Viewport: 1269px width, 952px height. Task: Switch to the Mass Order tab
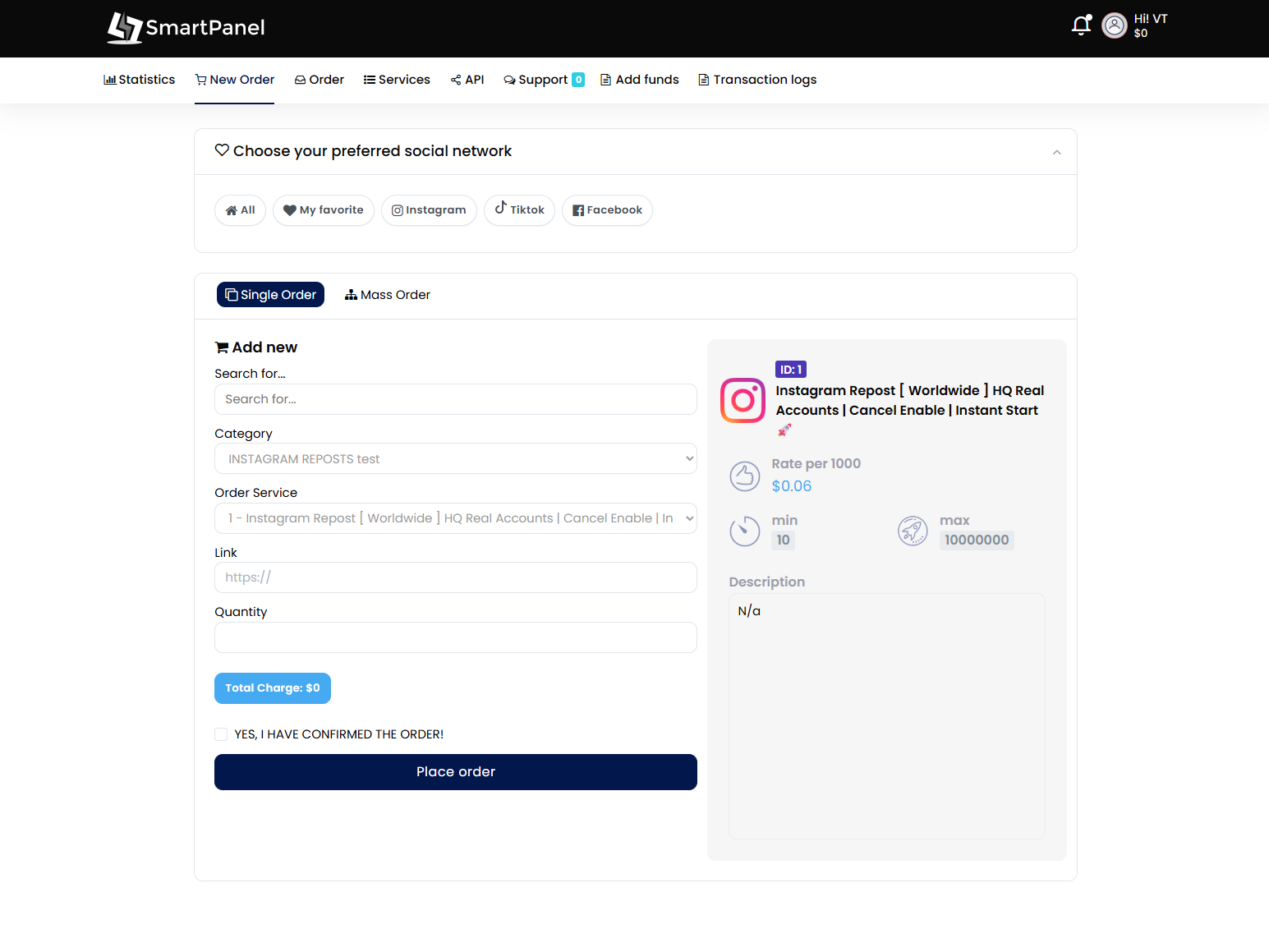coord(388,295)
